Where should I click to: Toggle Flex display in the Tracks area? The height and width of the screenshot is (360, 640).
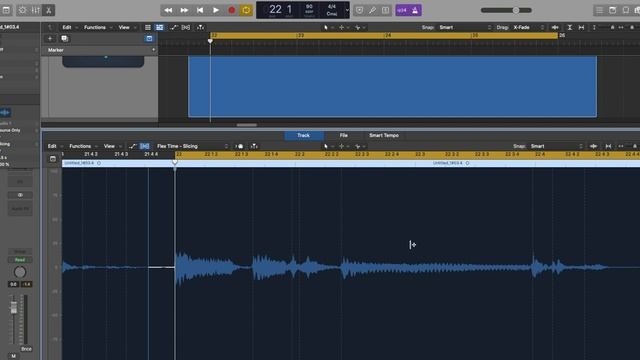pyautogui.click(x=186, y=27)
